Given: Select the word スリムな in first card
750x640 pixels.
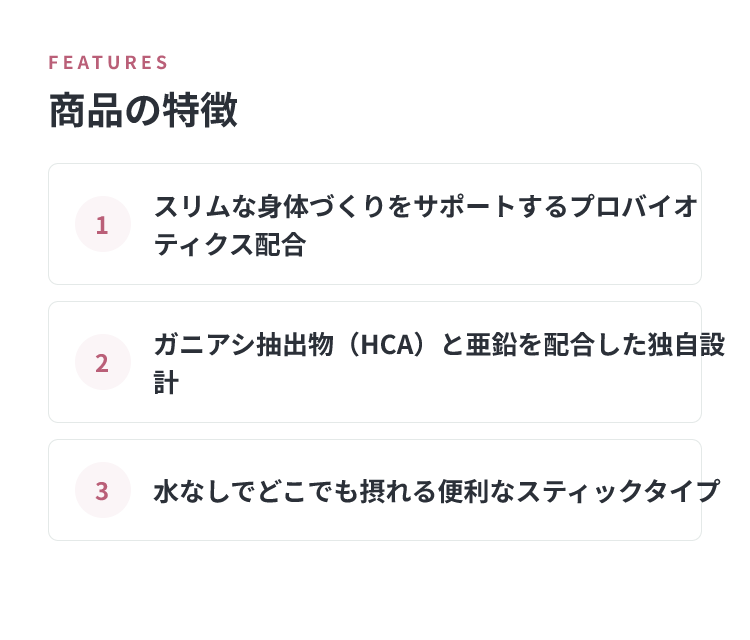Looking at the screenshot, I should coord(205,207).
